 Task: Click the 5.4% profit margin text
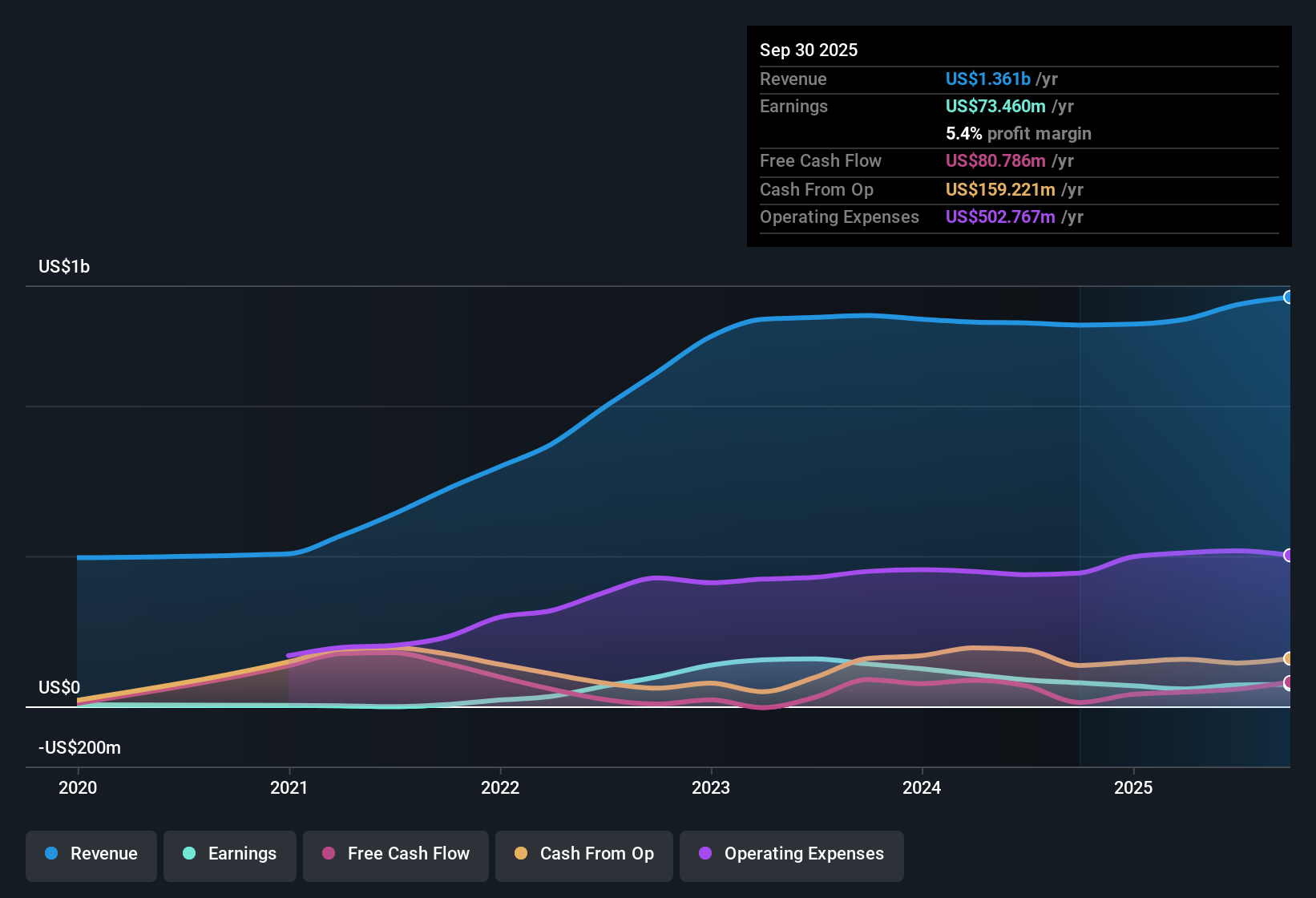(1018, 134)
